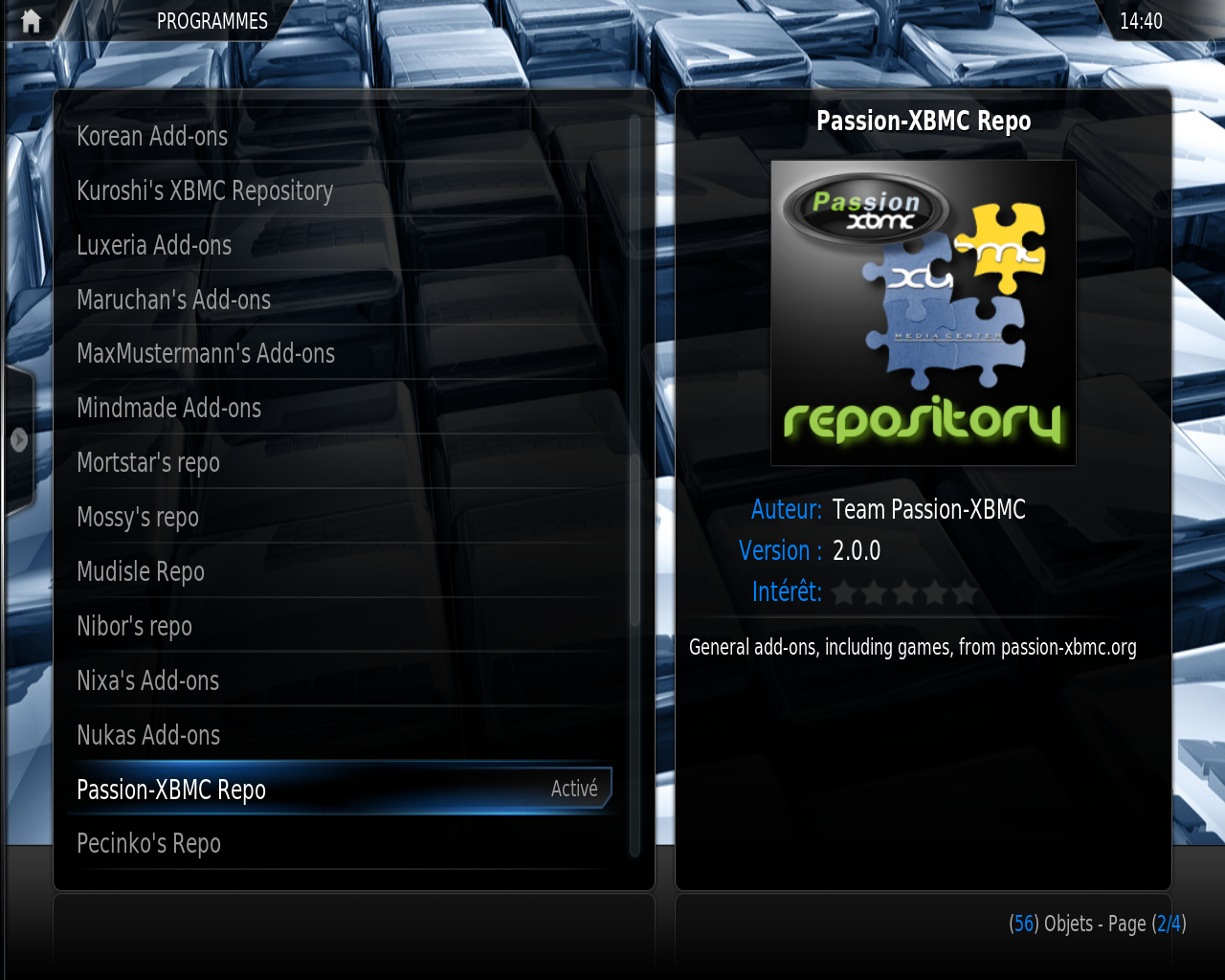
Task: Click the passion-xbmc.org description text
Action: tap(913, 647)
